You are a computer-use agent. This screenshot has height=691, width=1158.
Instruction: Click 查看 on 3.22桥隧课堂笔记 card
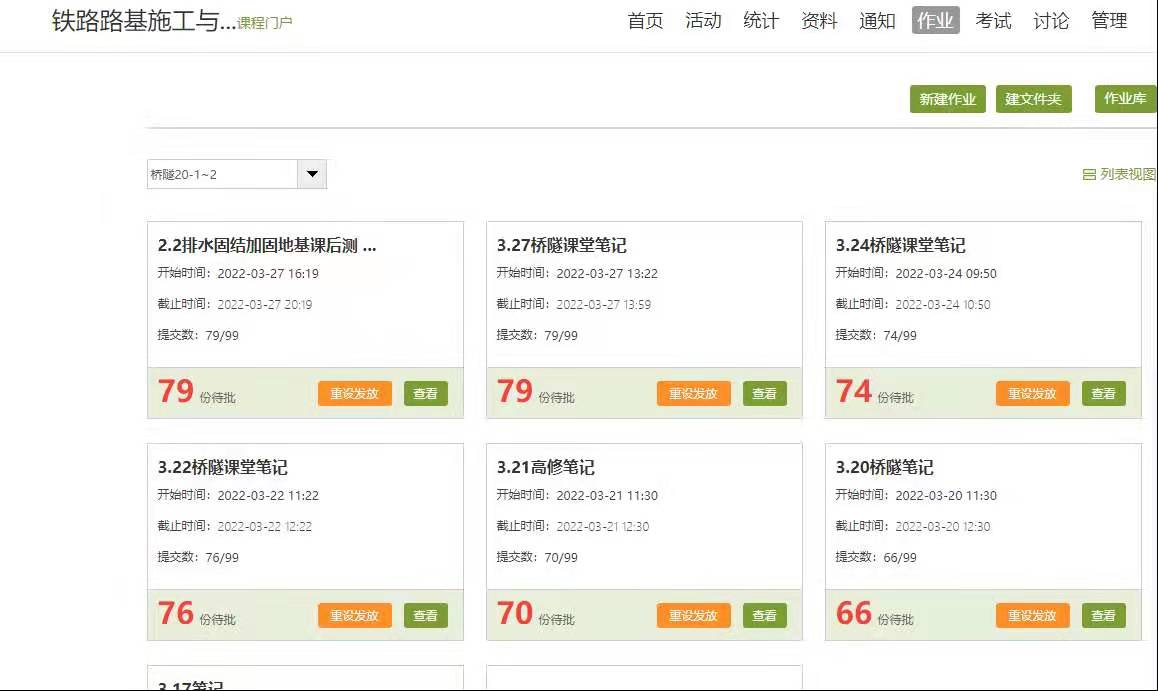[x=425, y=616]
